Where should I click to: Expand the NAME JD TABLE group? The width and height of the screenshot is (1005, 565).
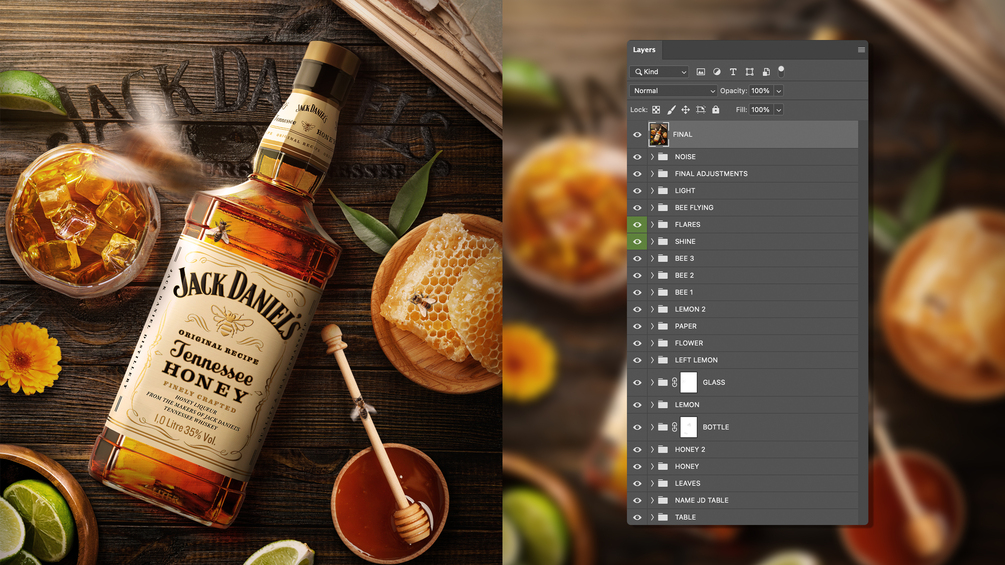[x=652, y=500]
